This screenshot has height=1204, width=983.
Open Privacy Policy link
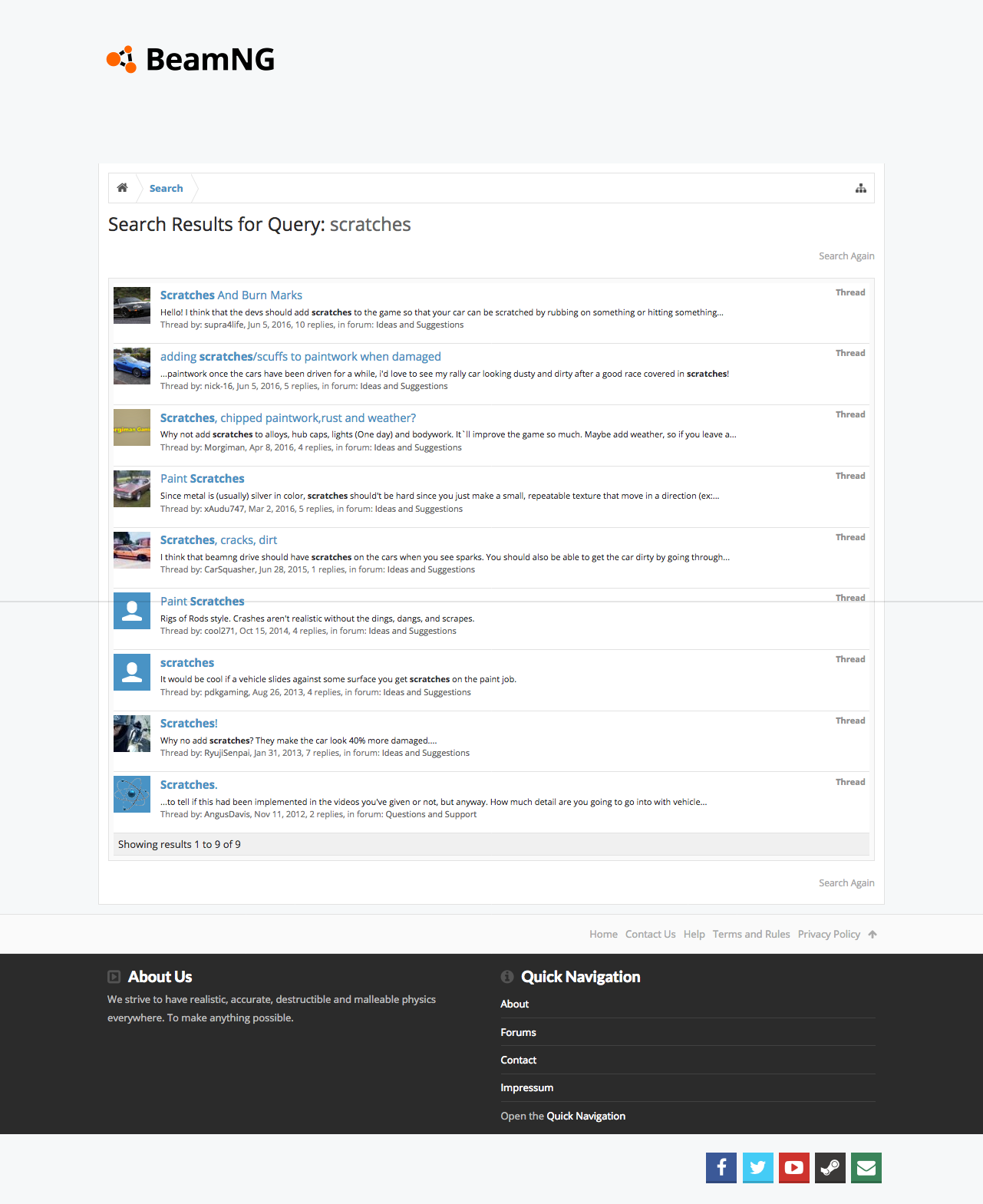click(829, 934)
